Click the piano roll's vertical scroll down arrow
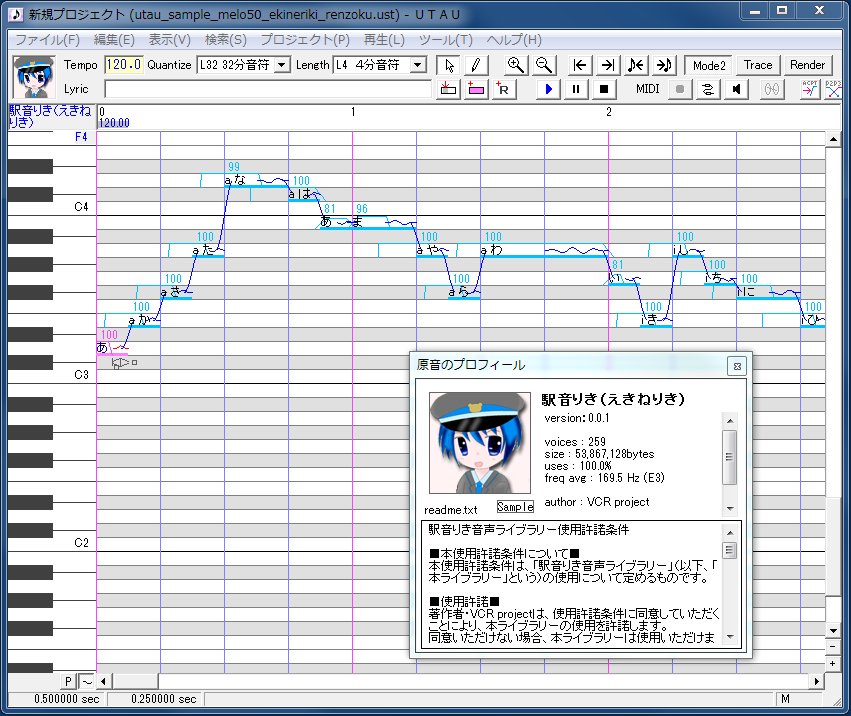 pyautogui.click(x=833, y=631)
